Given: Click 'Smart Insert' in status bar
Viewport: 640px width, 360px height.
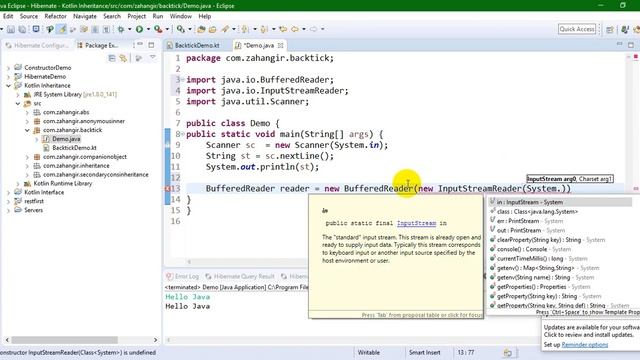Looking at the screenshot, I should coord(424,352).
